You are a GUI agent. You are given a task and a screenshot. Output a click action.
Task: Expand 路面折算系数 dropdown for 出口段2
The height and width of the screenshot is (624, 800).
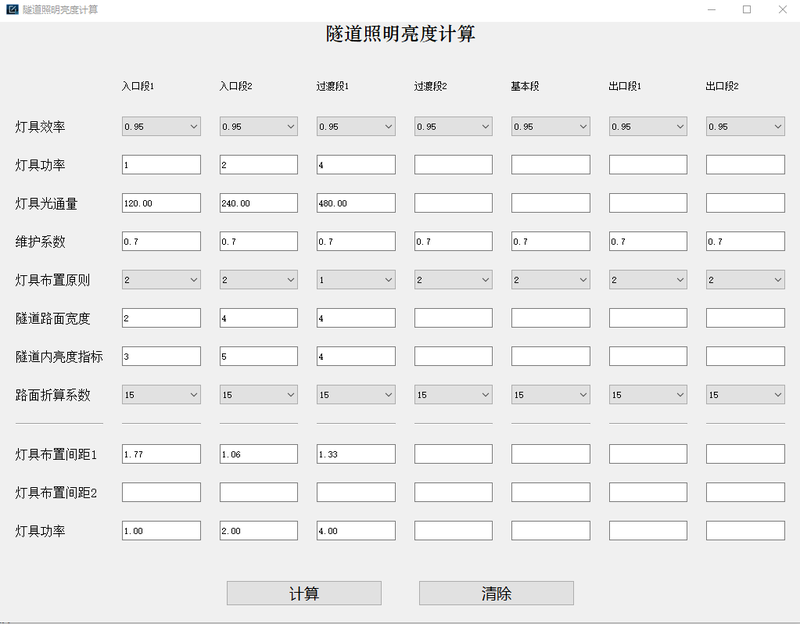coord(745,394)
